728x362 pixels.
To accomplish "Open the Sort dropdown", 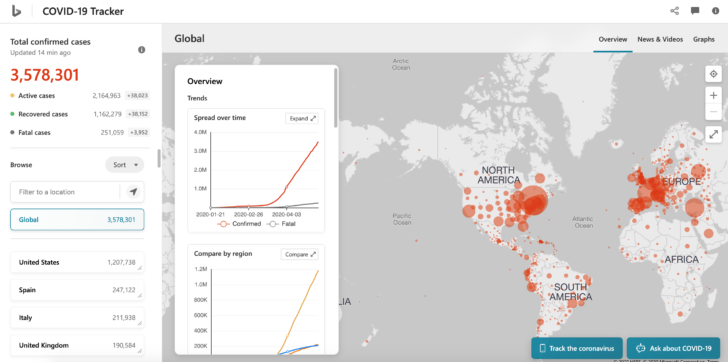I will (125, 165).
